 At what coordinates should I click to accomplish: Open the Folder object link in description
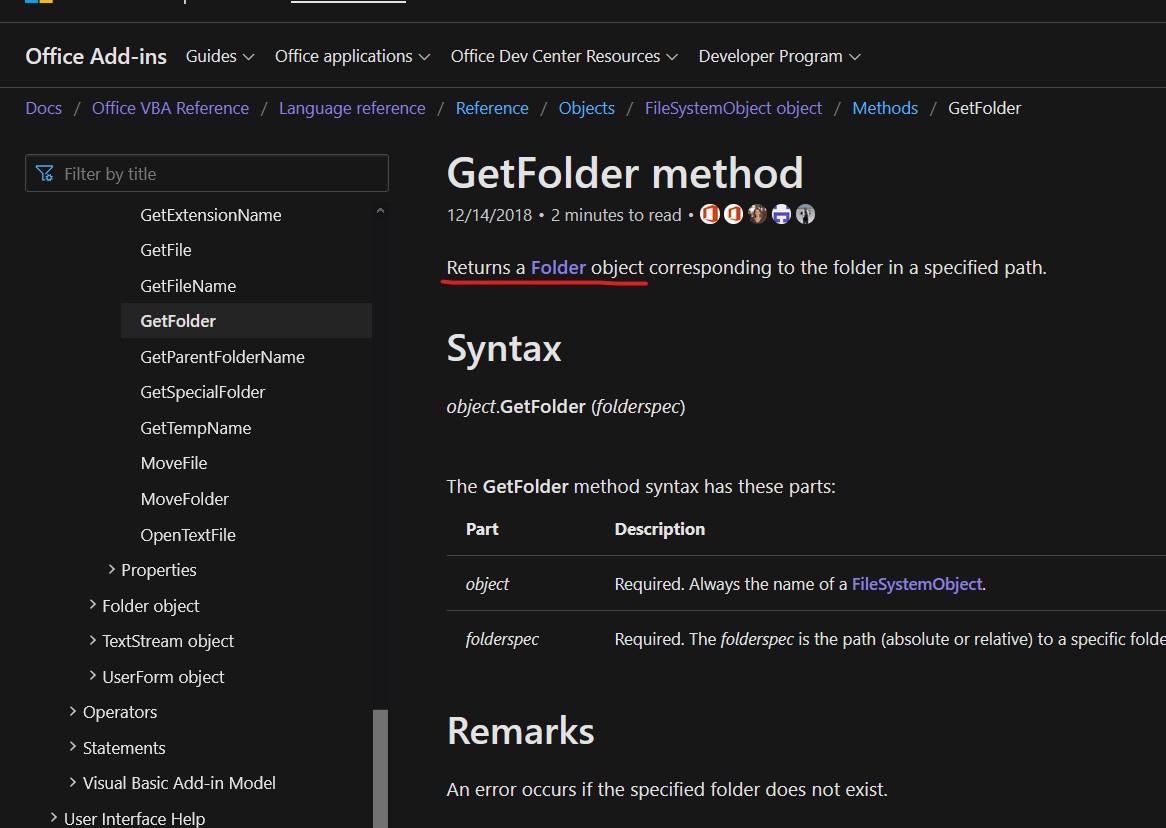pyautogui.click(x=558, y=268)
